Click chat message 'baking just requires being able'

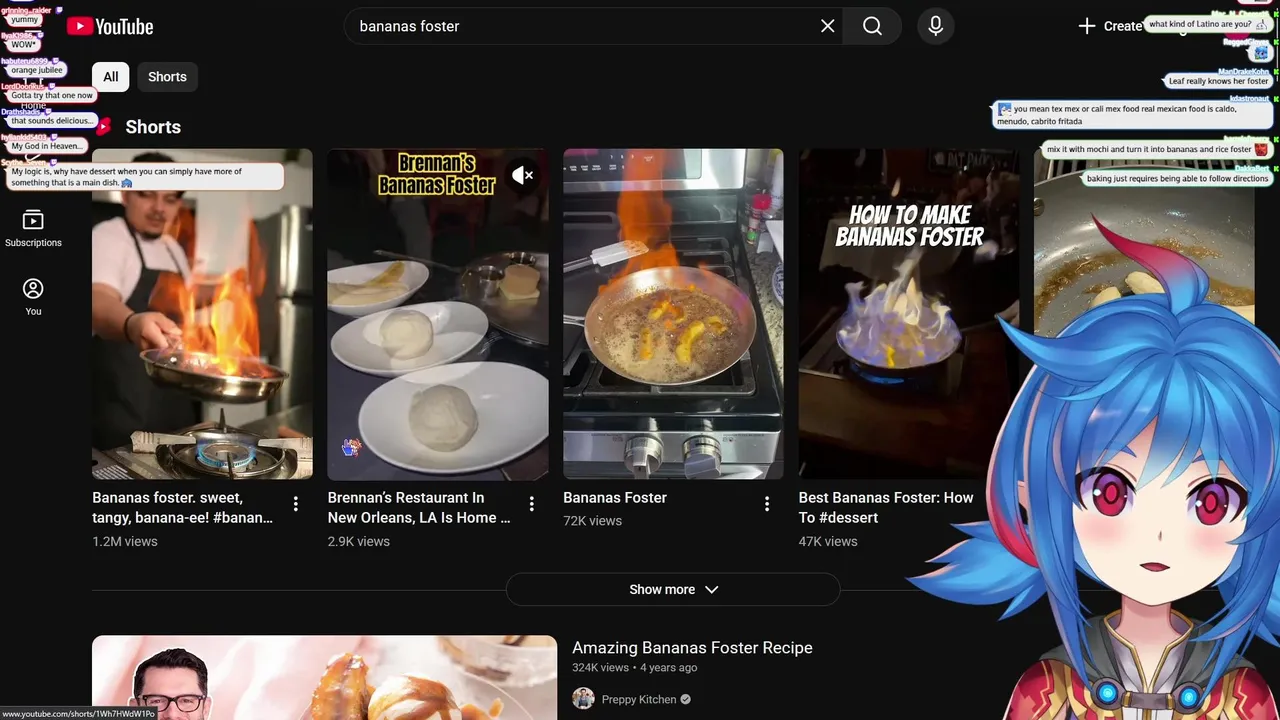(x=1177, y=179)
